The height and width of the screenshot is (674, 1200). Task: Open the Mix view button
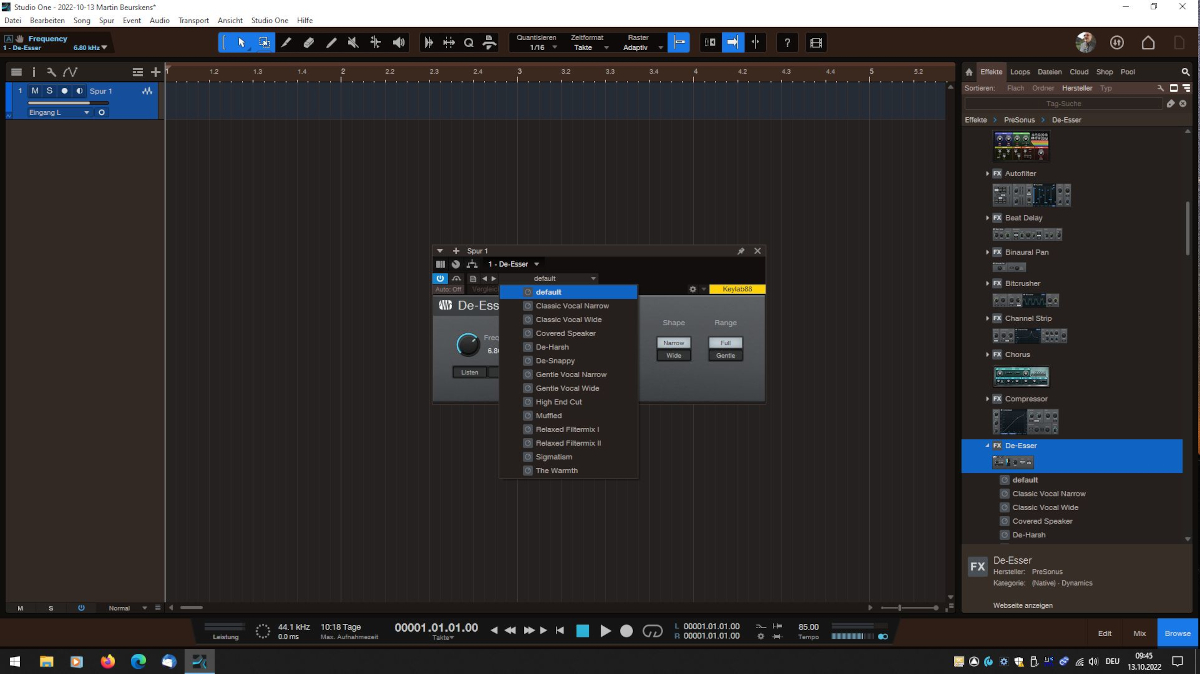point(1140,633)
